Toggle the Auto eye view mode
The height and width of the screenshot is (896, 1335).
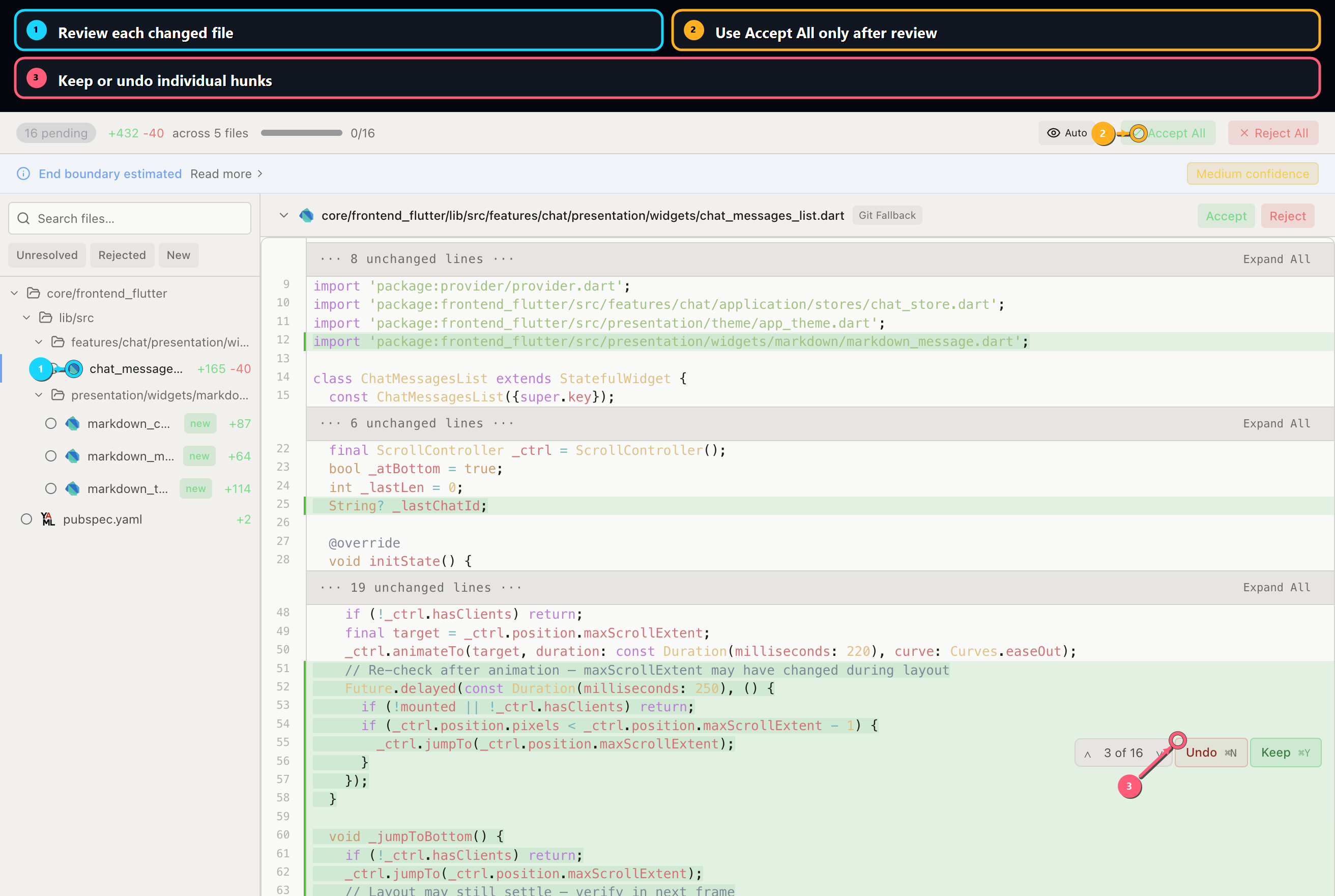point(1066,133)
